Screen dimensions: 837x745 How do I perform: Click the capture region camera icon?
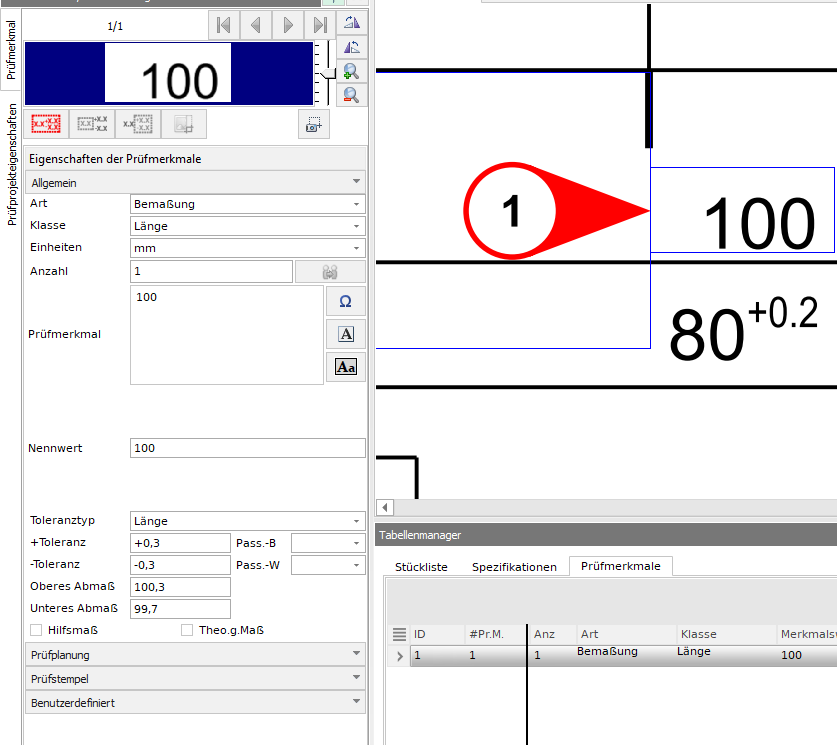(313, 125)
